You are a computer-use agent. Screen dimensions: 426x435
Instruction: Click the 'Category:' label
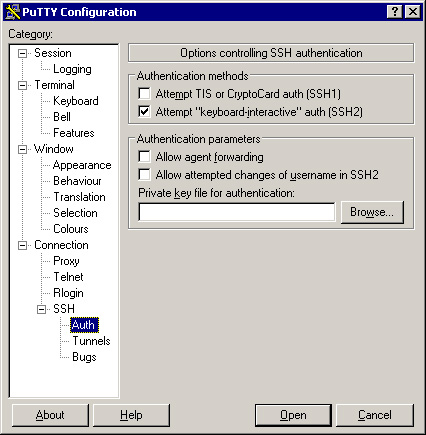pyautogui.click(x=30, y=34)
